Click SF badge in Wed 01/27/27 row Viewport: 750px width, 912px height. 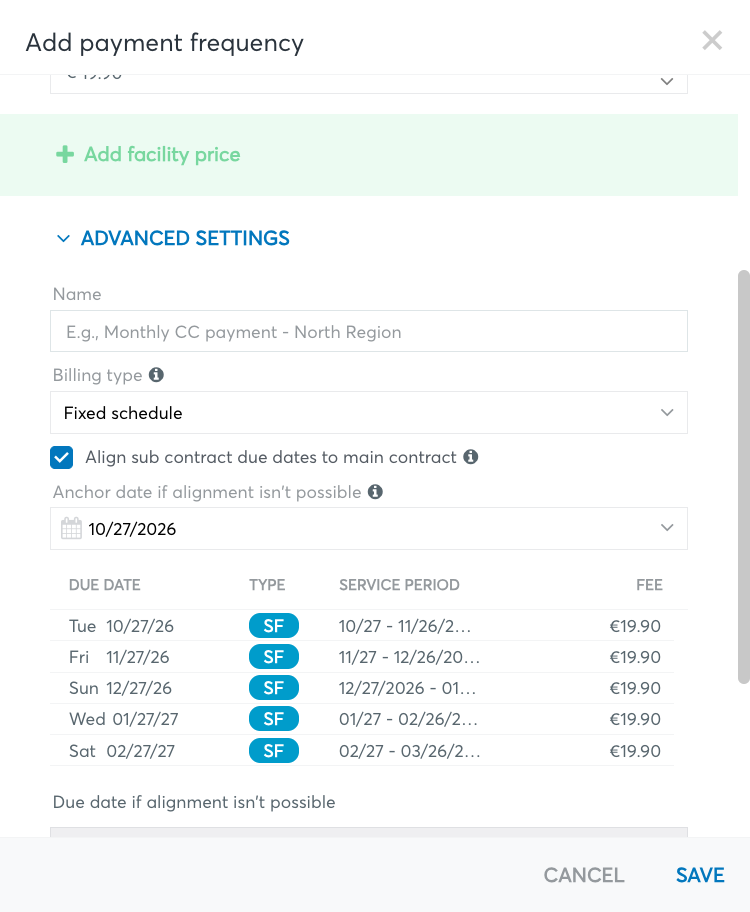(273, 719)
